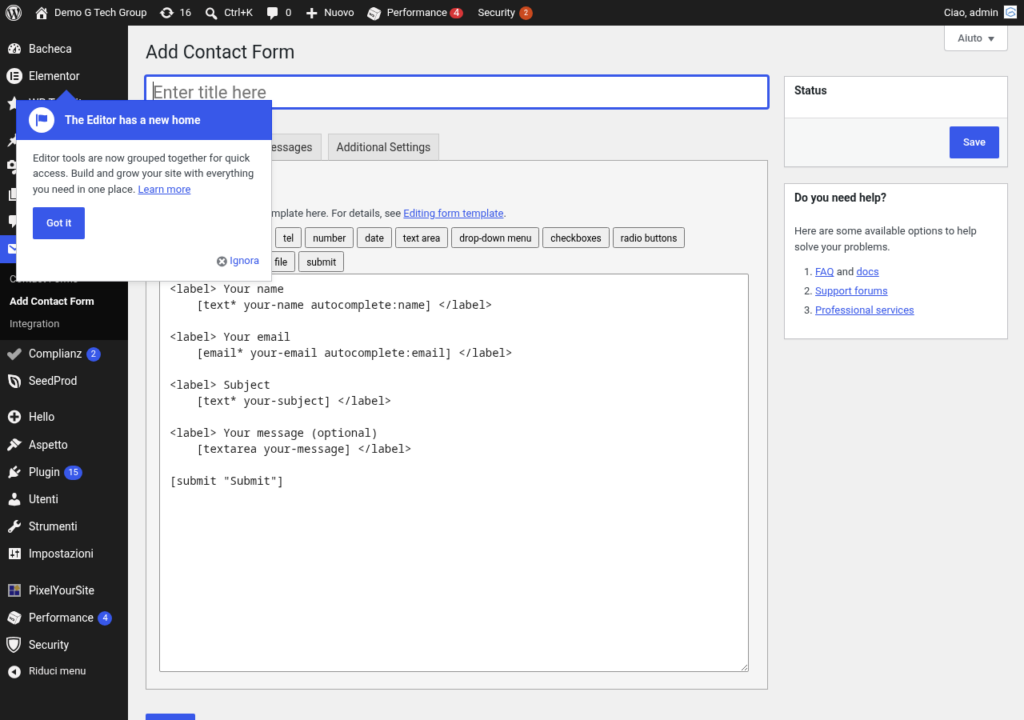Image resolution: width=1024 pixels, height=720 pixels.
Task: Open the Security shield sidebar icon
Action: tap(14, 645)
